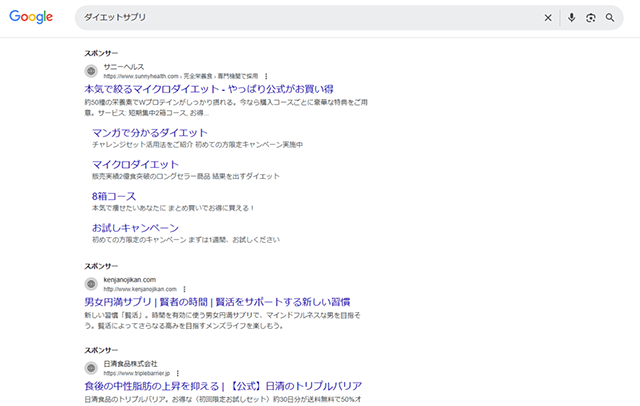Start voice search with microphone icon
This screenshot has width=640, height=406.
click(571, 18)
